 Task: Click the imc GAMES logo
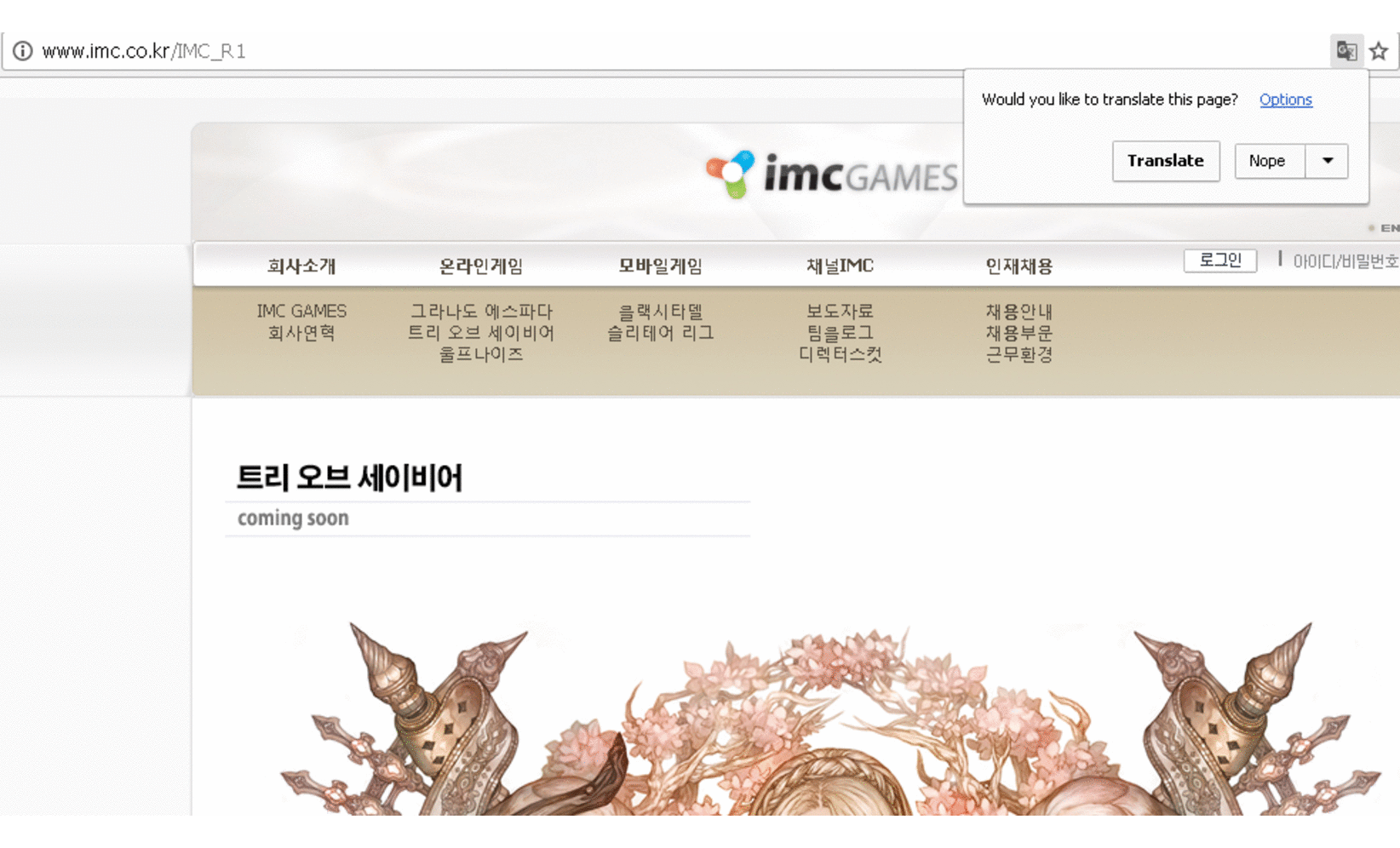point(831,175)
